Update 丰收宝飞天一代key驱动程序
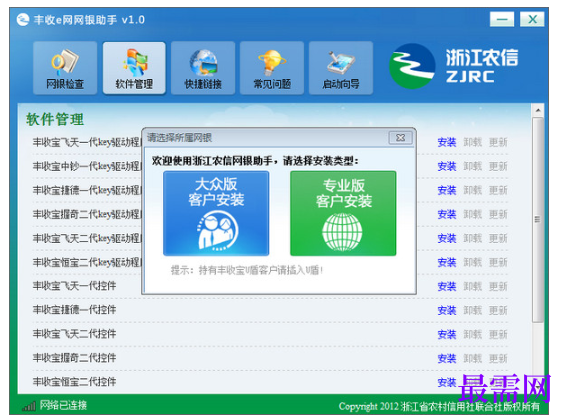 [x=498, y=142]
